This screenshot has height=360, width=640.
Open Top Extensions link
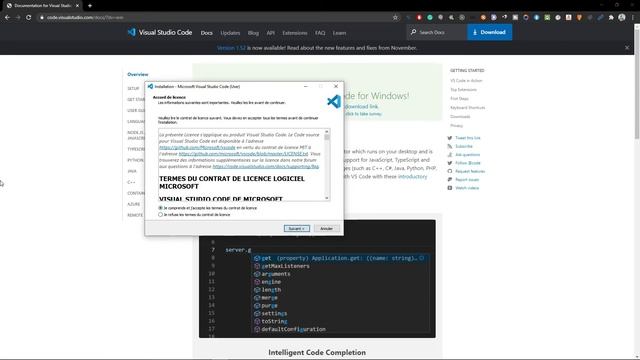463,90
